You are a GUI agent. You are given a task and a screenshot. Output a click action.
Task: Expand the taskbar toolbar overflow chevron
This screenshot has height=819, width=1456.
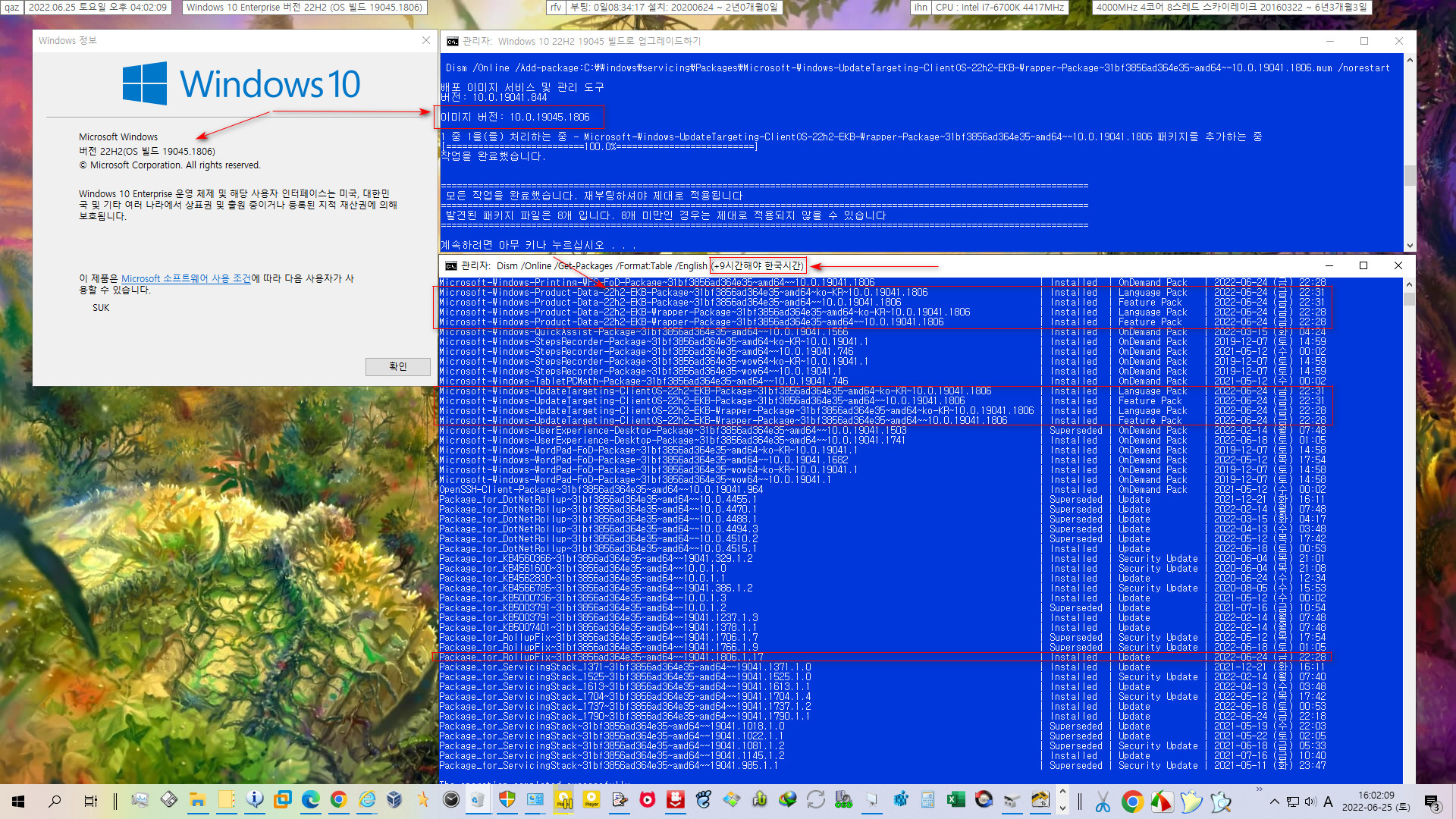(1260, 790)
